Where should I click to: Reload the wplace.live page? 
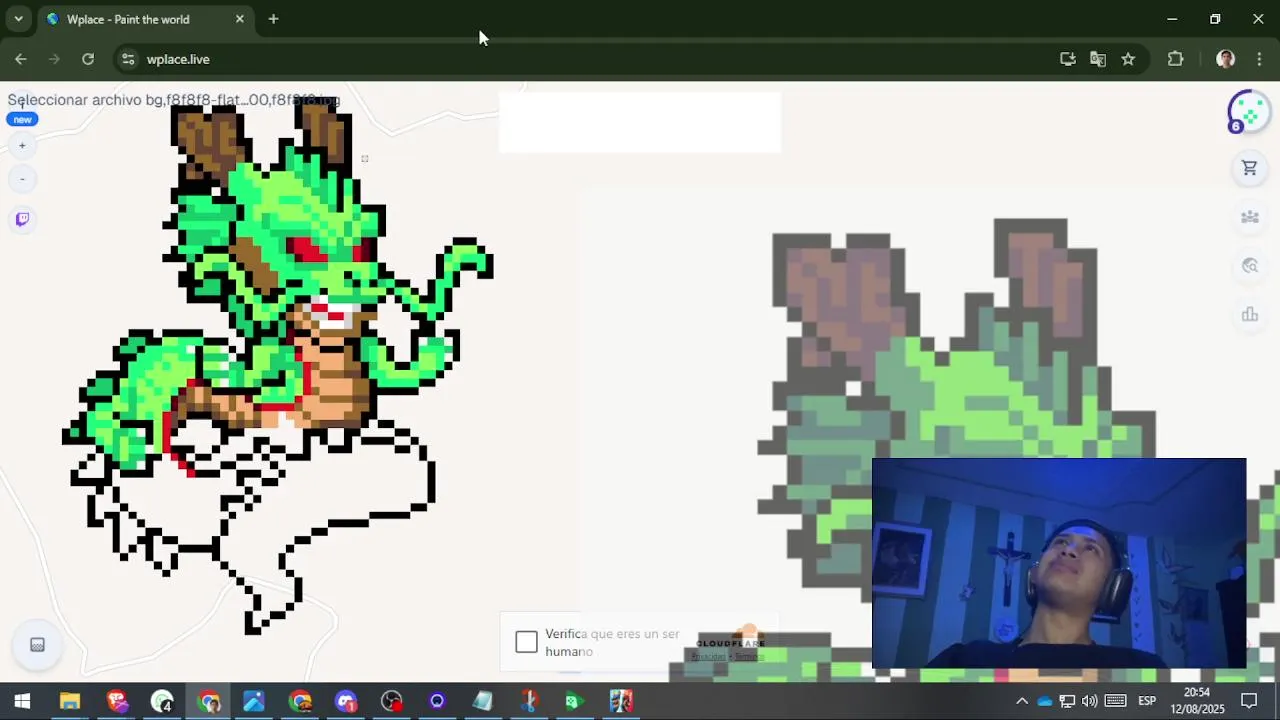(x=88, y=59)
